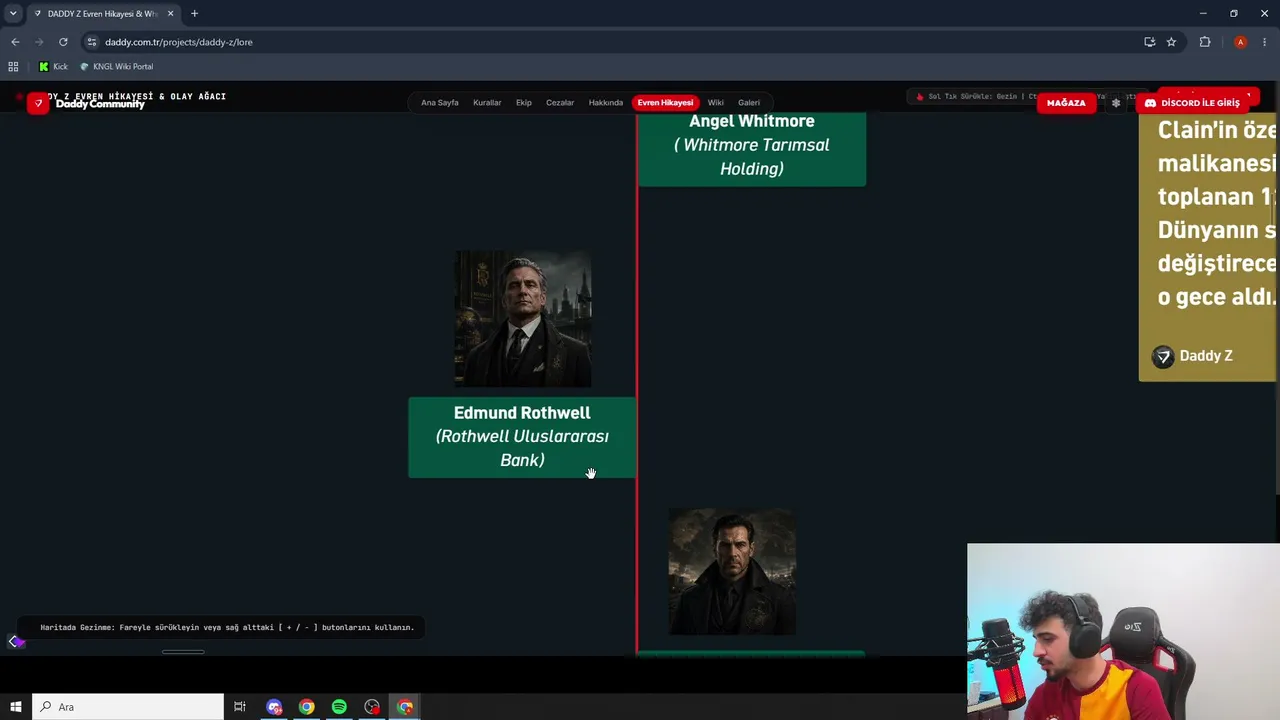The image size is (1280, 720).
Task: Click the MAĞAZA store button
Action: click(1066, 103)
